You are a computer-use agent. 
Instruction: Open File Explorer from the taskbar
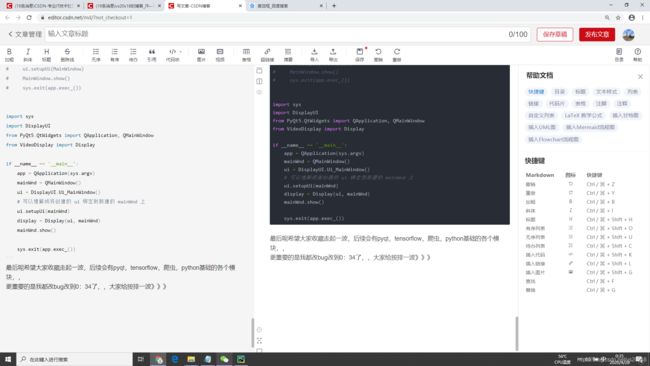[191, 359]
